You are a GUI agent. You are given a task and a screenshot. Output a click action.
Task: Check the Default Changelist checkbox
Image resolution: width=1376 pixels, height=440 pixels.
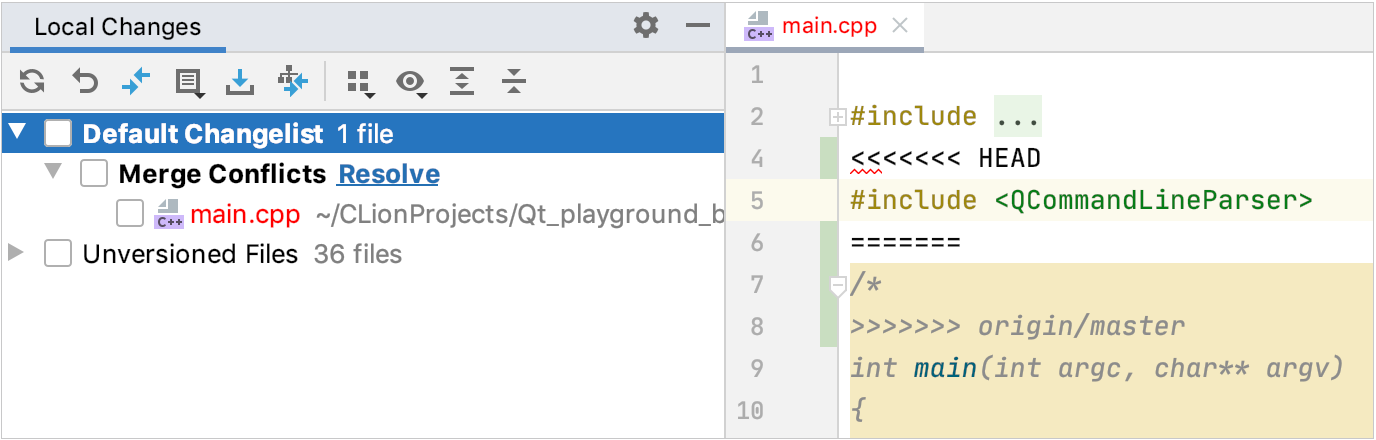tap(58, 134)
